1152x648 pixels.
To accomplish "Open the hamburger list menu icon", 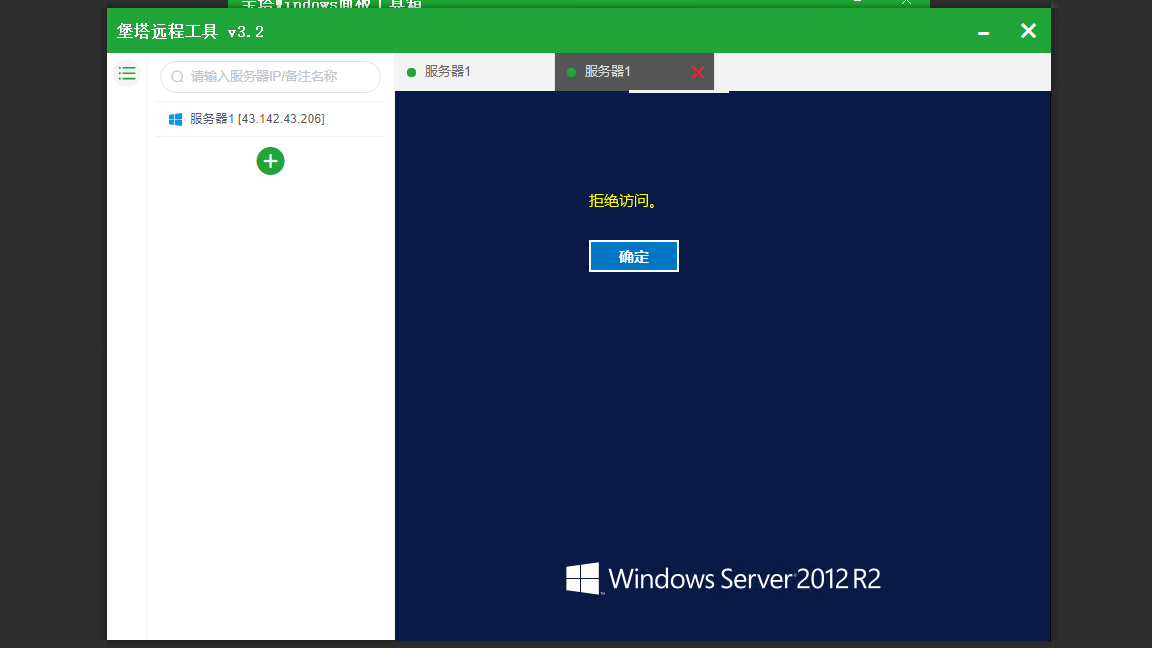I will (127, 73).
